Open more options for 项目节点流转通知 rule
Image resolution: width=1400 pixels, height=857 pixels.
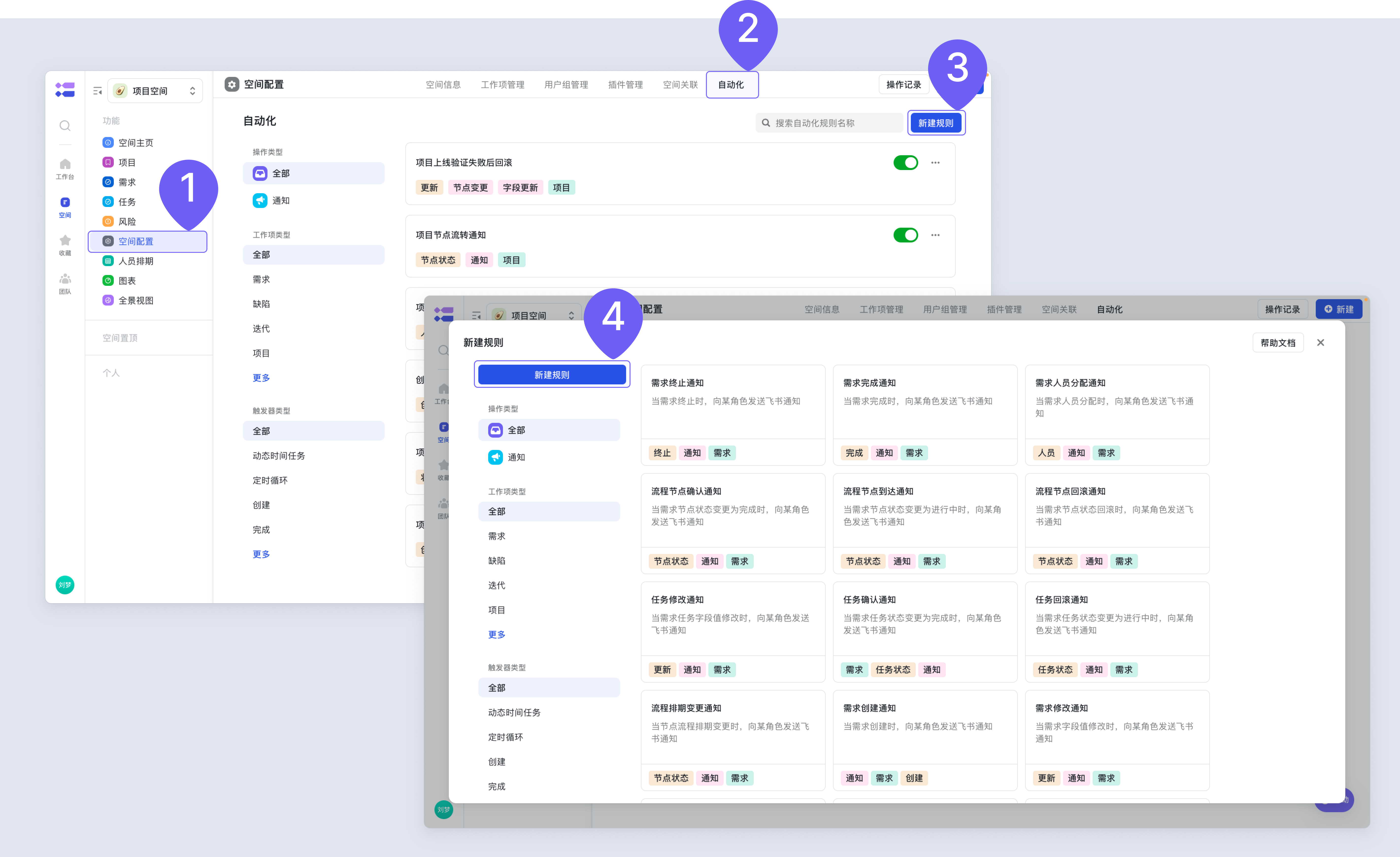pyautogui.click(x=935, y=235)
